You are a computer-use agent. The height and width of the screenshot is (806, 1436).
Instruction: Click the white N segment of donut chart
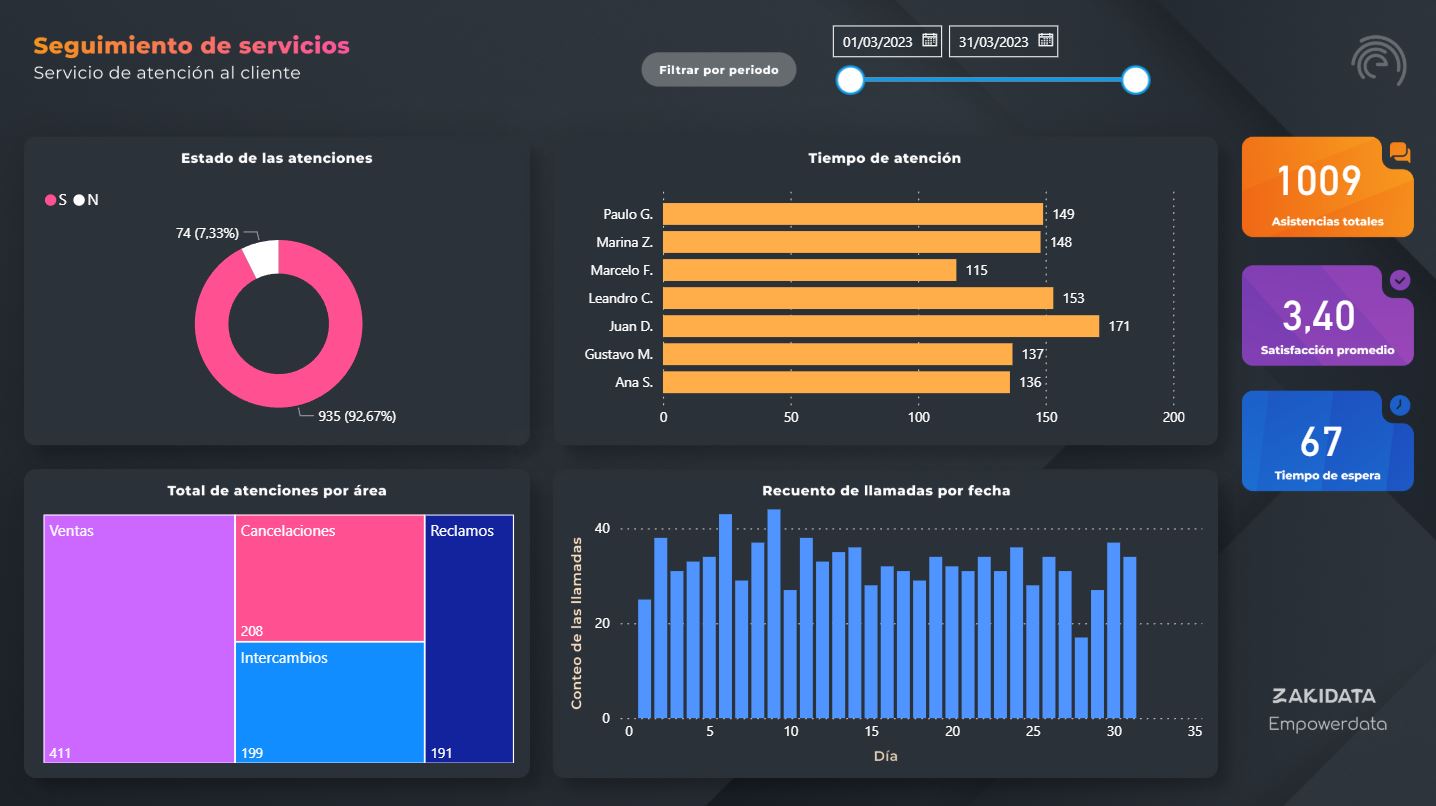261,259
